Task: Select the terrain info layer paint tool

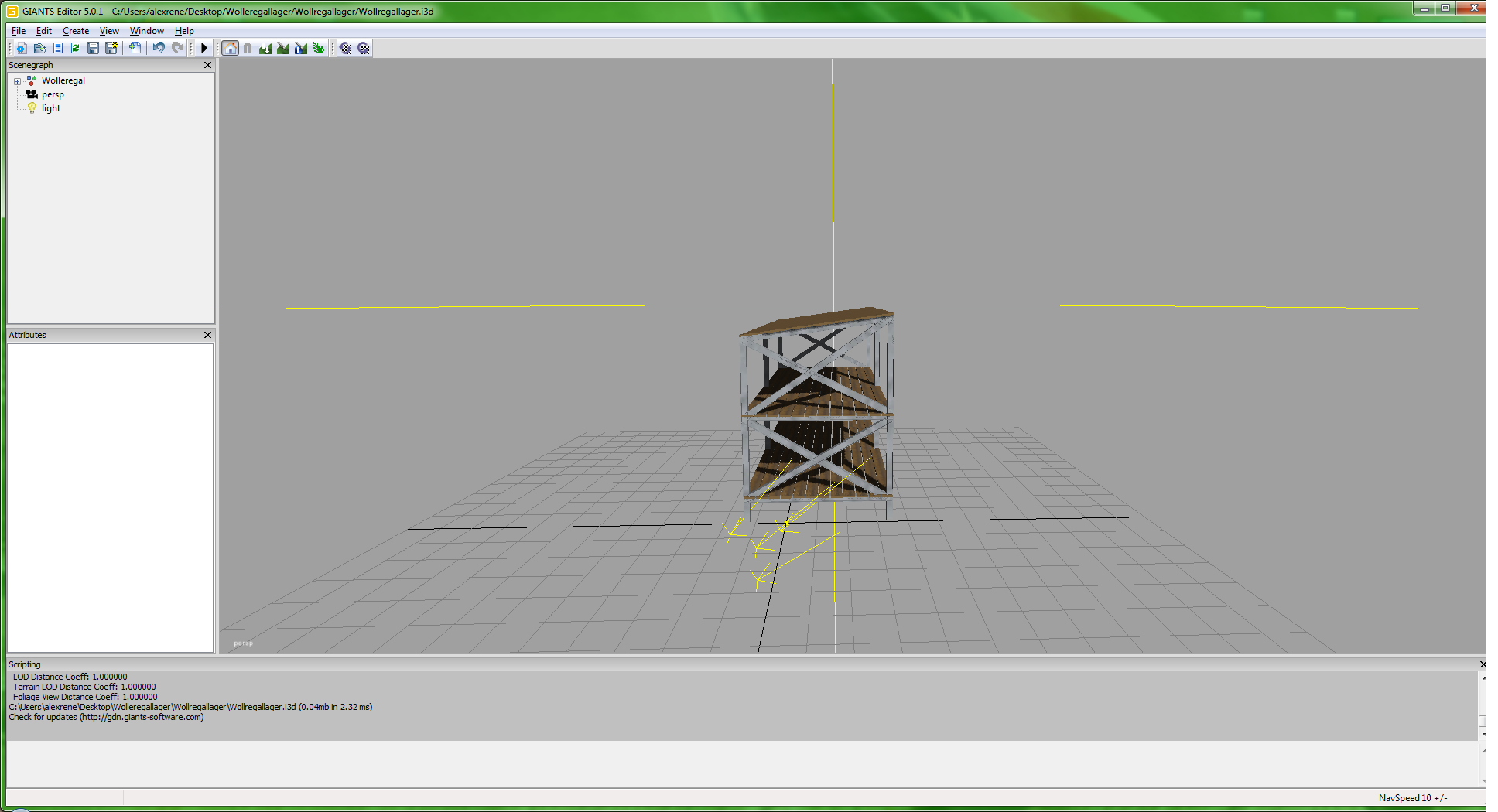Action: [301, 48]
